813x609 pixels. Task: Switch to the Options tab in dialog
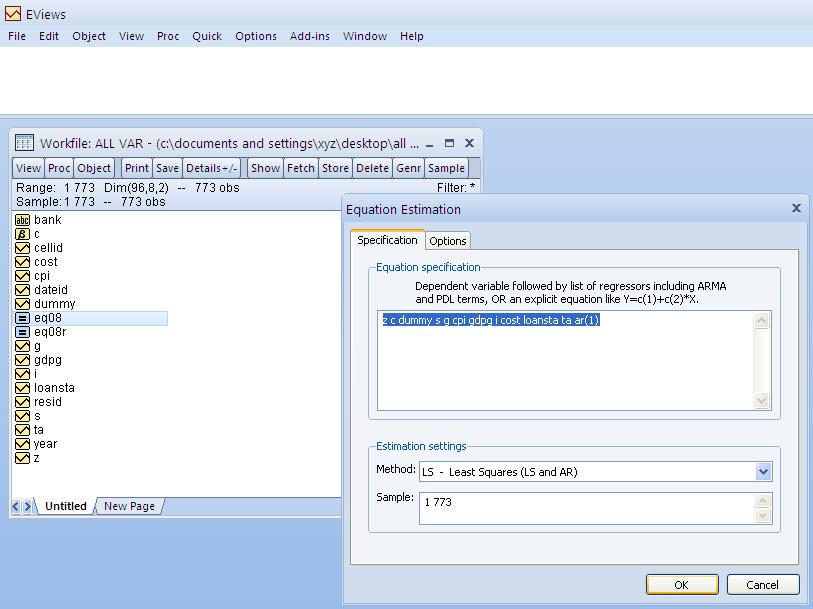tap(447, 241)
